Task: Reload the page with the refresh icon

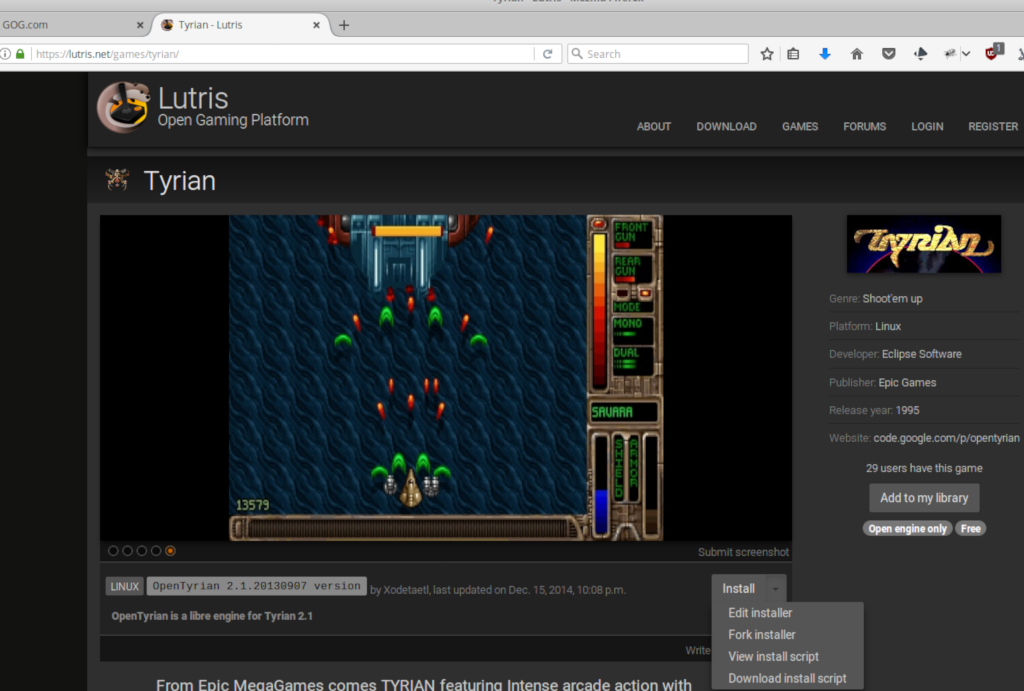Action: pyautogui.click(x=547, y=54)
